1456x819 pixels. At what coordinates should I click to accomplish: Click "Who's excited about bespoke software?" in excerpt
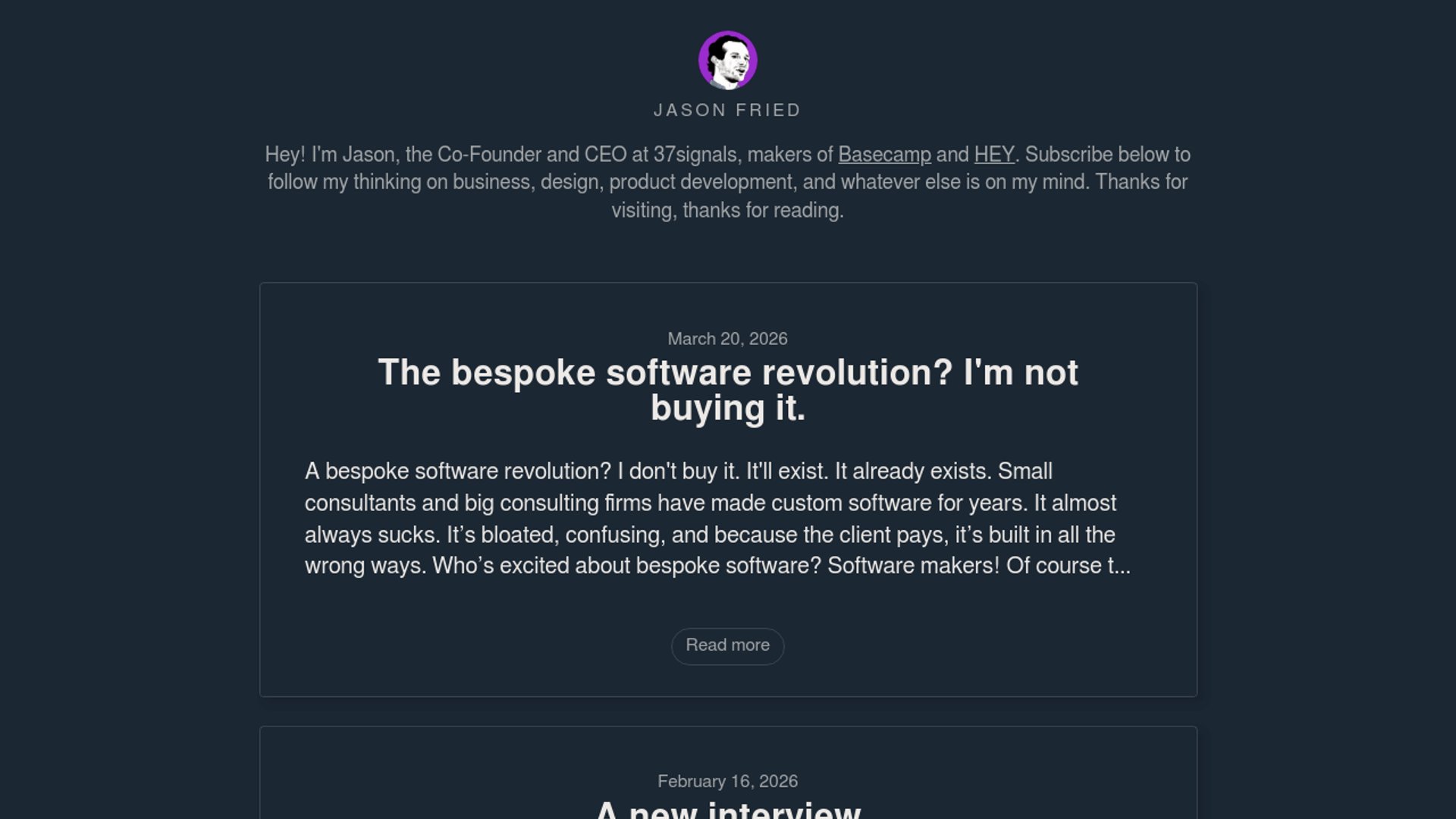tap(626, 566)
